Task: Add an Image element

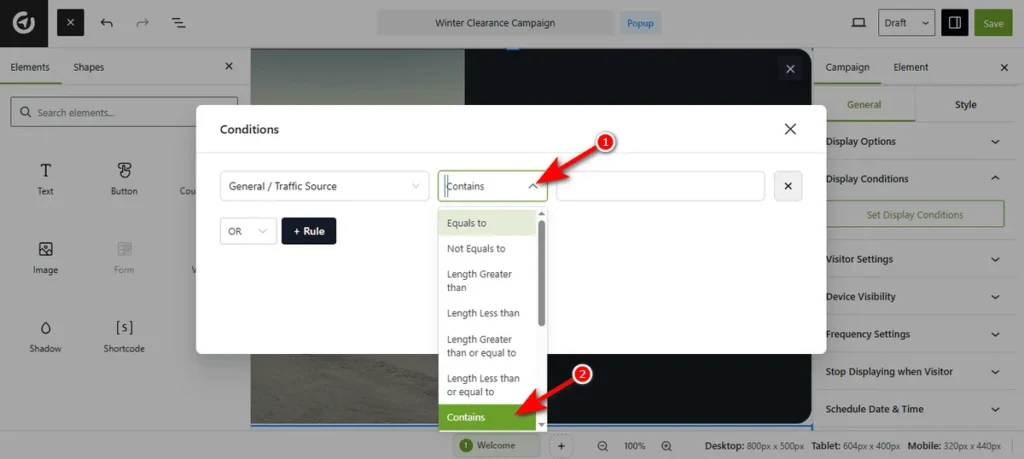Action: pos(46,257)
